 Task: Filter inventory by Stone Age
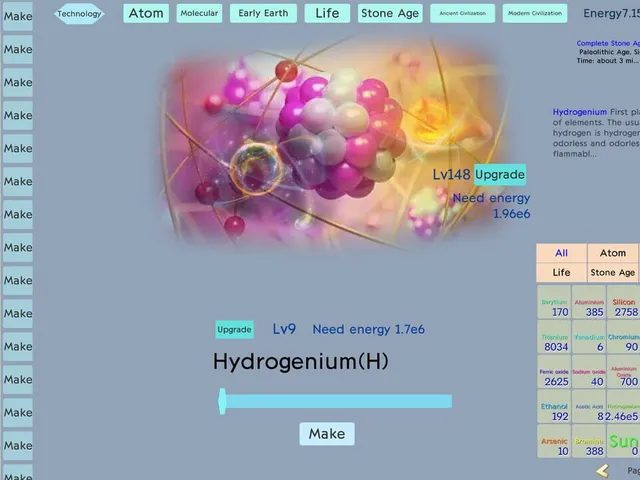click(x=613, y=272)
